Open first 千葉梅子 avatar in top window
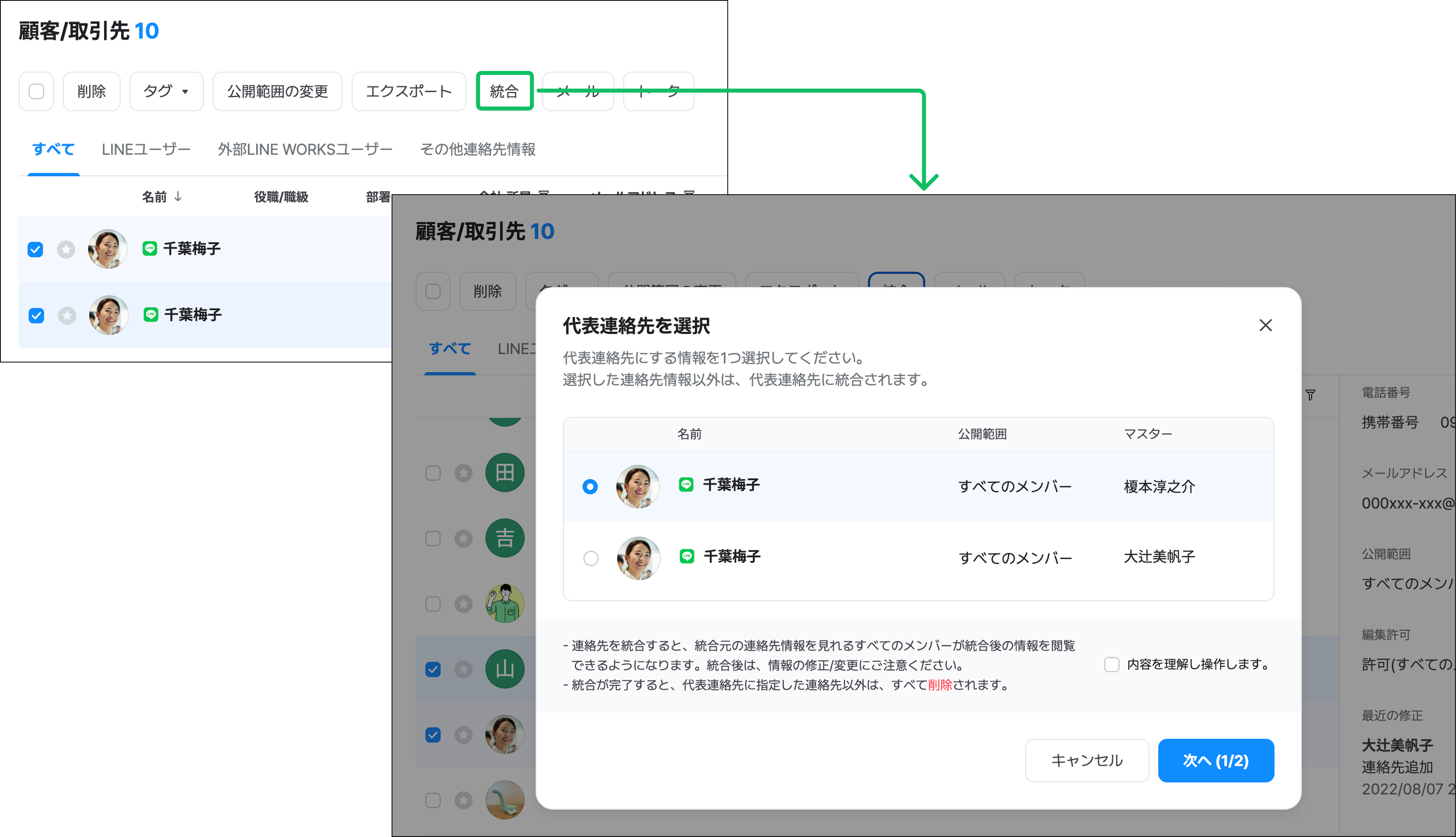 point(107,249)
